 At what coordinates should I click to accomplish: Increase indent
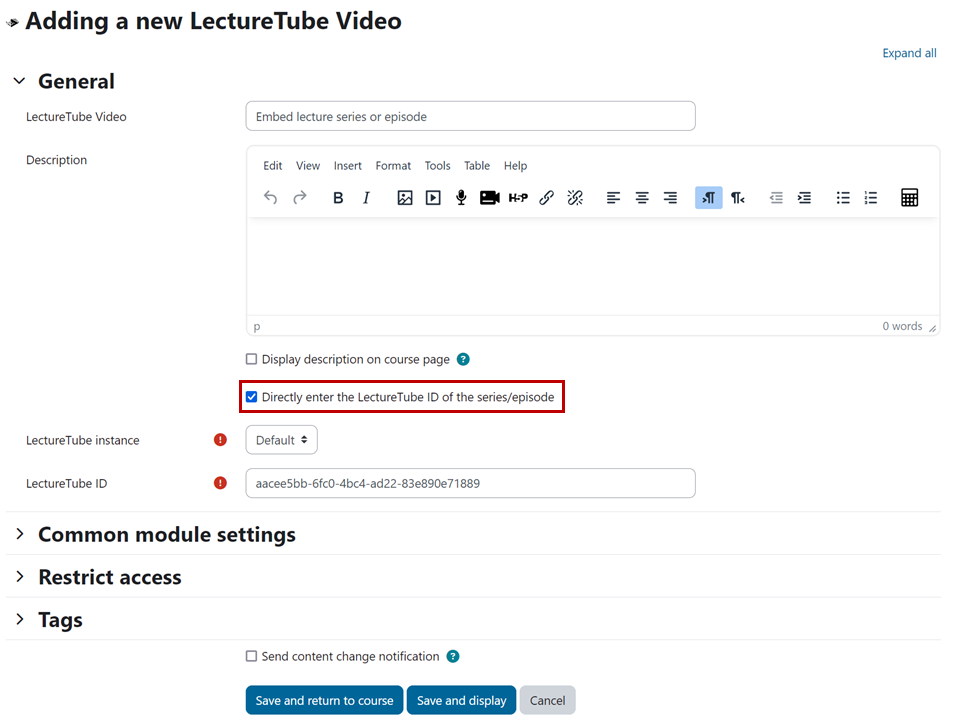coord(804,198)
